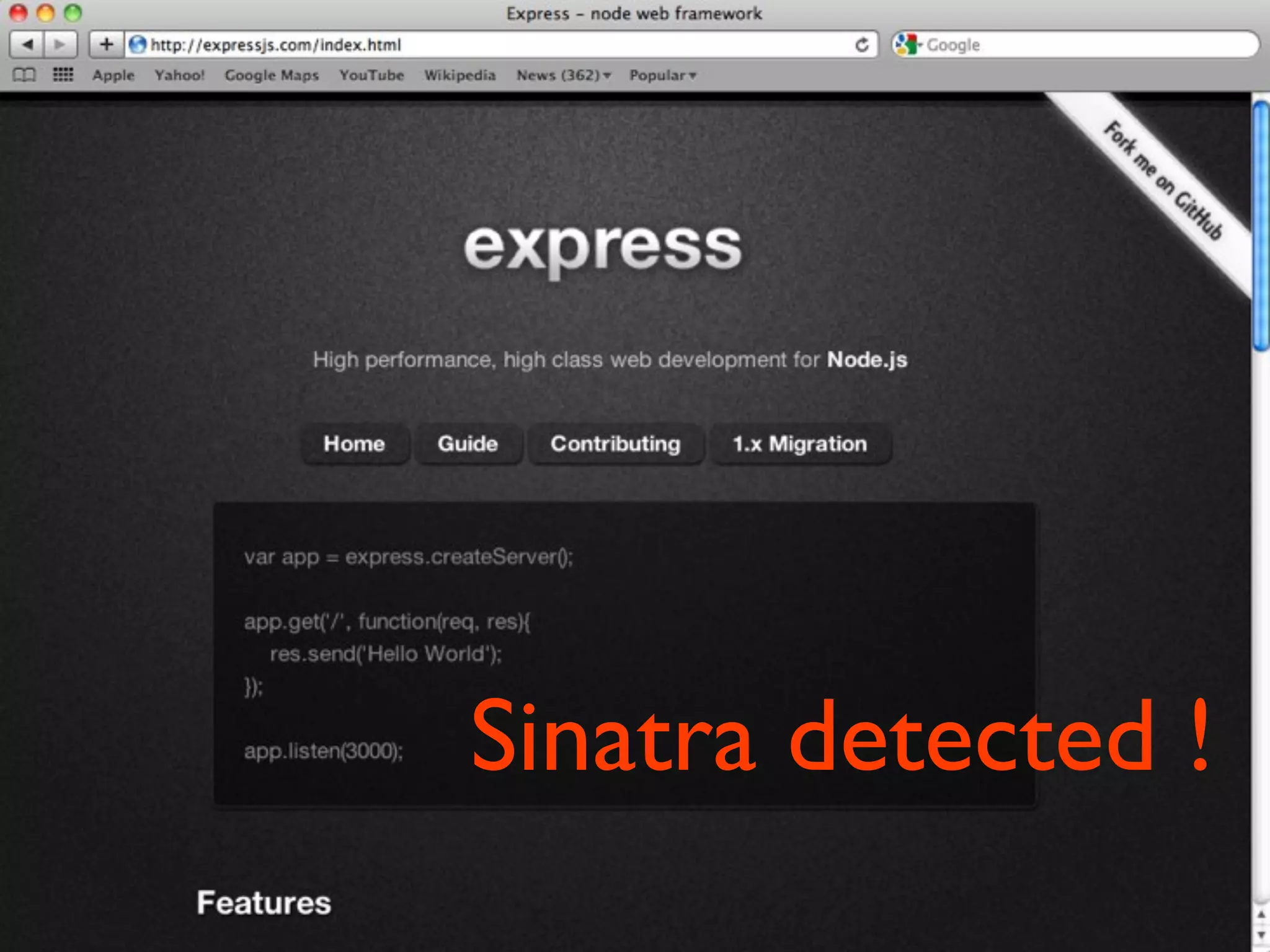Click the vertical scrollbar thumb
This screenshot has width=1270, height=952.
[x=1261, y=227]
